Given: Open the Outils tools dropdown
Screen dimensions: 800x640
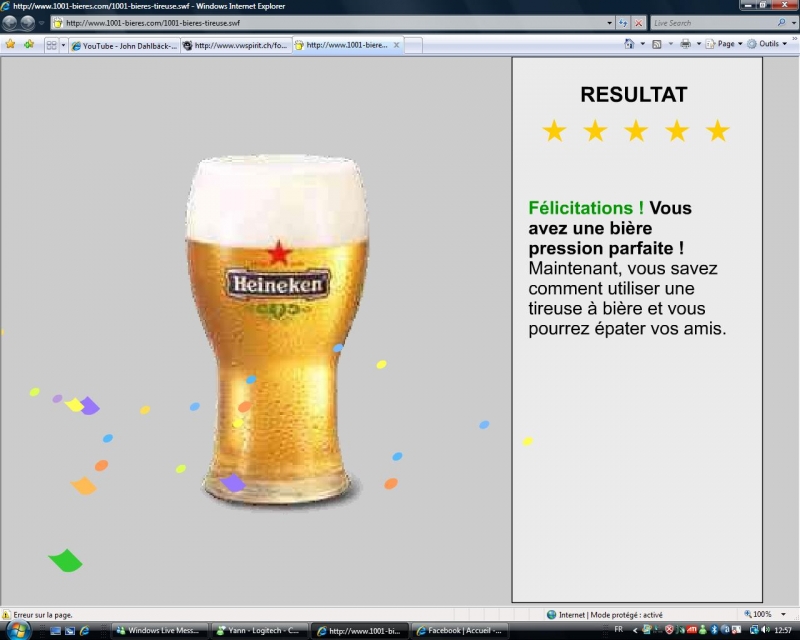Looking at the screenshot, I should click(786, 44).
